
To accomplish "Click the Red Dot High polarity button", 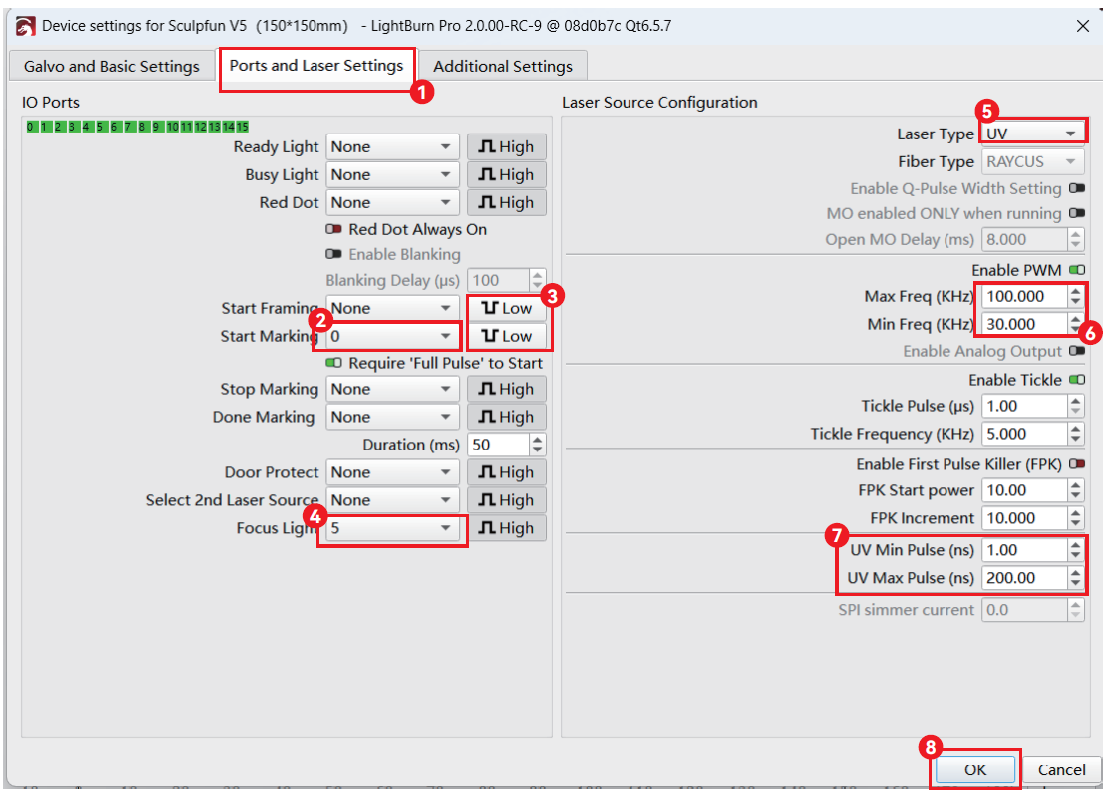I will tap(507, 203).
